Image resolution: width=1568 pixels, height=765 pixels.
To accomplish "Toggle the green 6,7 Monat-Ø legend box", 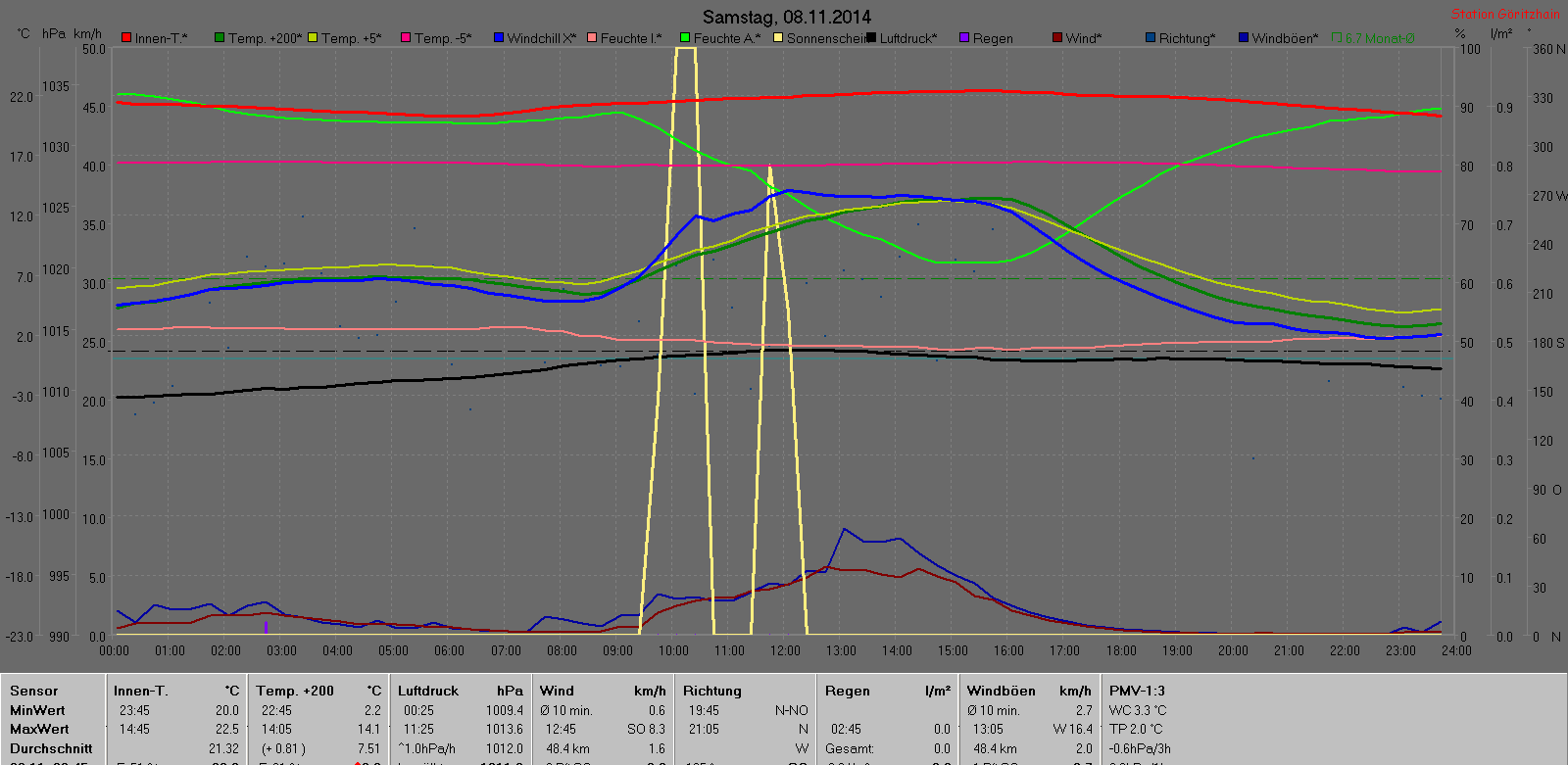I will point(1337,38).
